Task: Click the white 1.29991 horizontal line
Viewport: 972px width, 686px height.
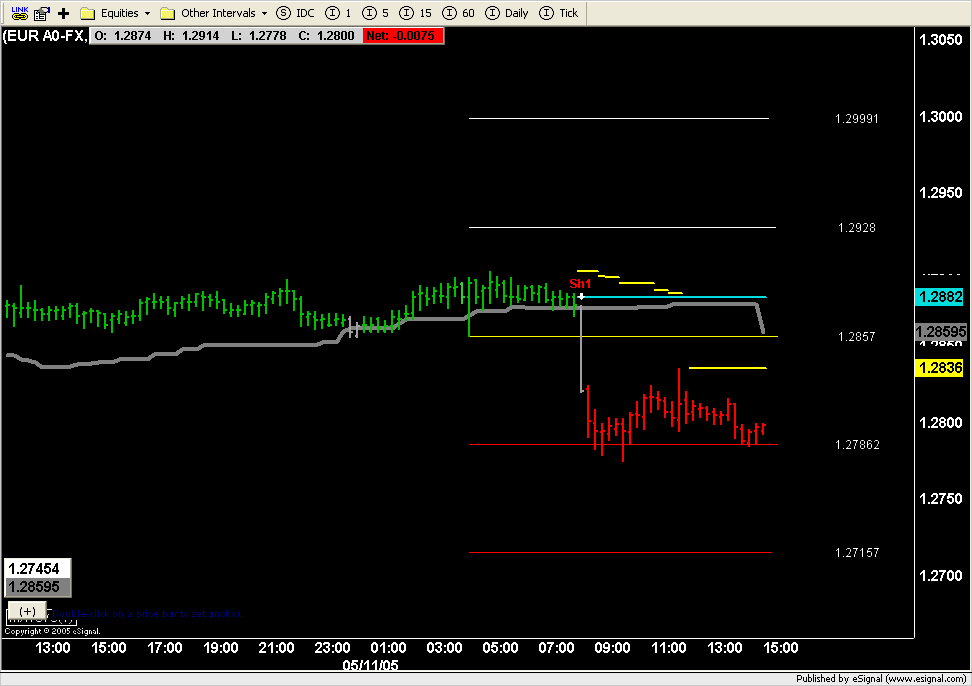Action: (619, 118)
